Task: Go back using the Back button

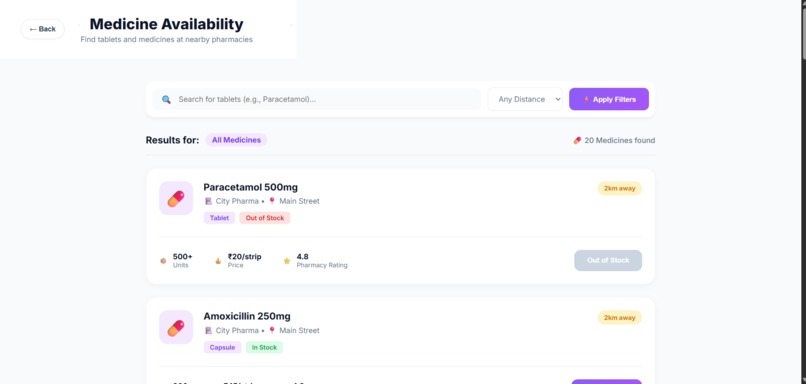Action: tap(43, 29)
